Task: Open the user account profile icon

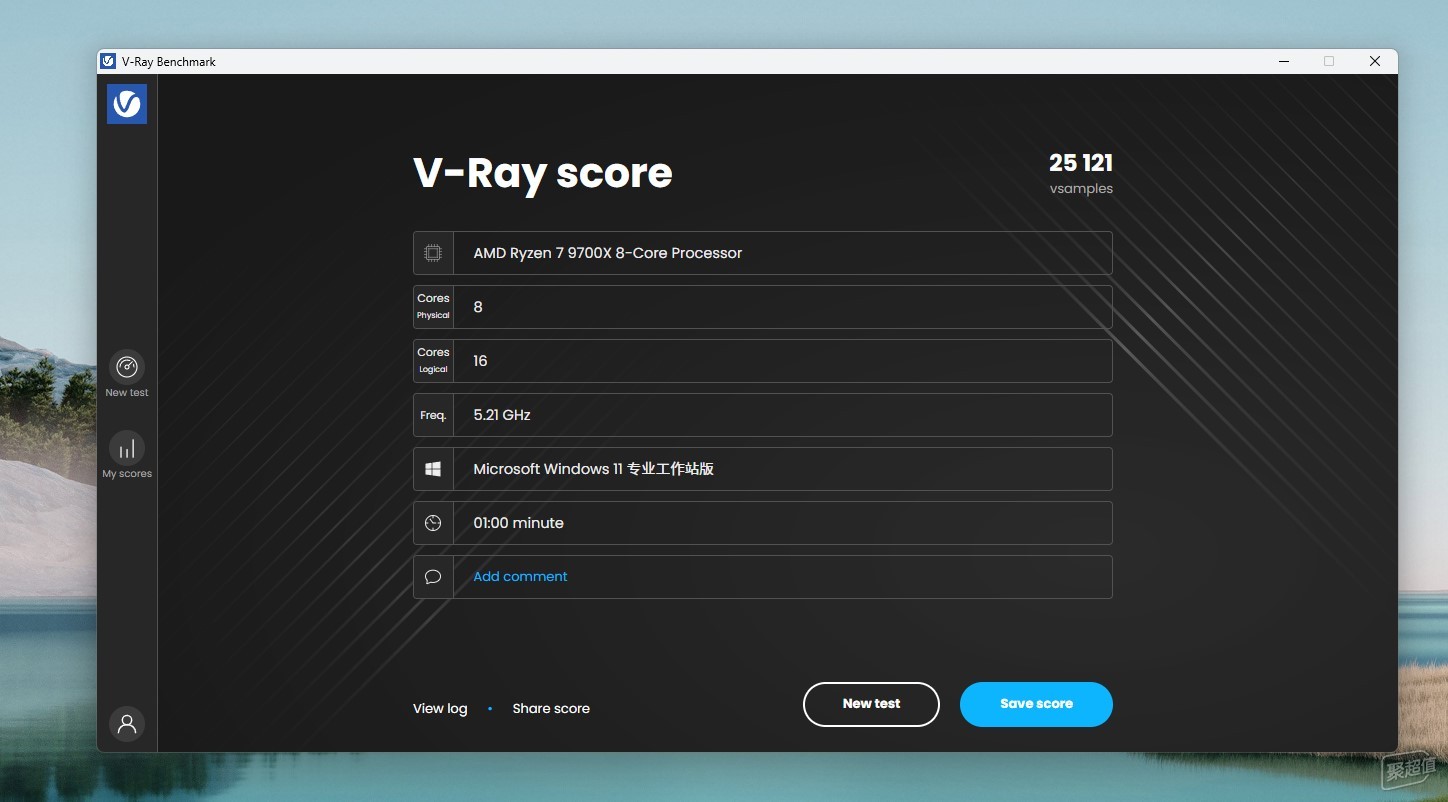Action: 127,724
